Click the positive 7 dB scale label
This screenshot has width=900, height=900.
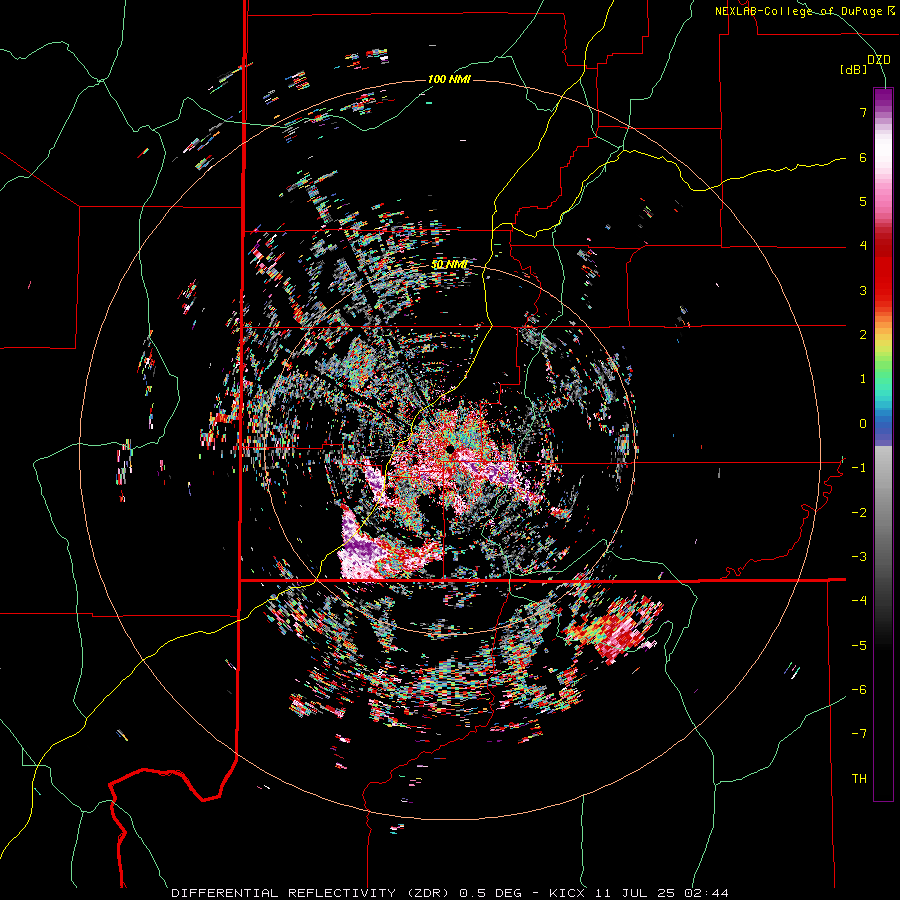tap(863, 112)
